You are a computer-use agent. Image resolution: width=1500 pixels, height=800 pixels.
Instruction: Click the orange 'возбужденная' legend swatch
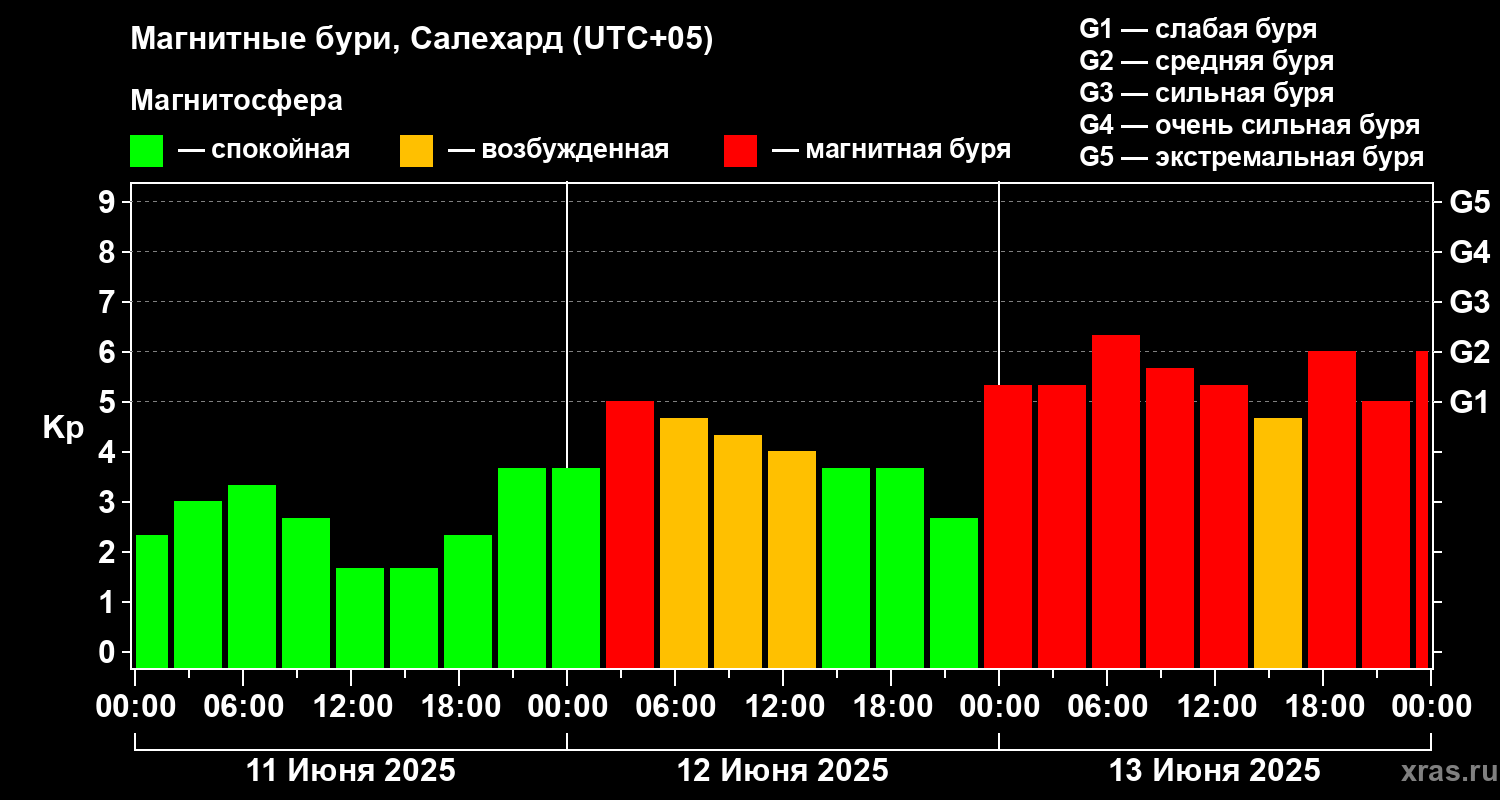[x=417, y=151]
